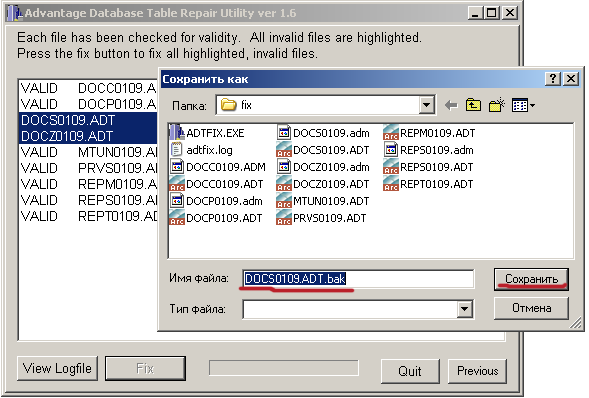Image resolution: width=589 pixels, height=398 pixels.
Task: Select REPT0109.ADT in the save dialog
Action: [429, 184]
